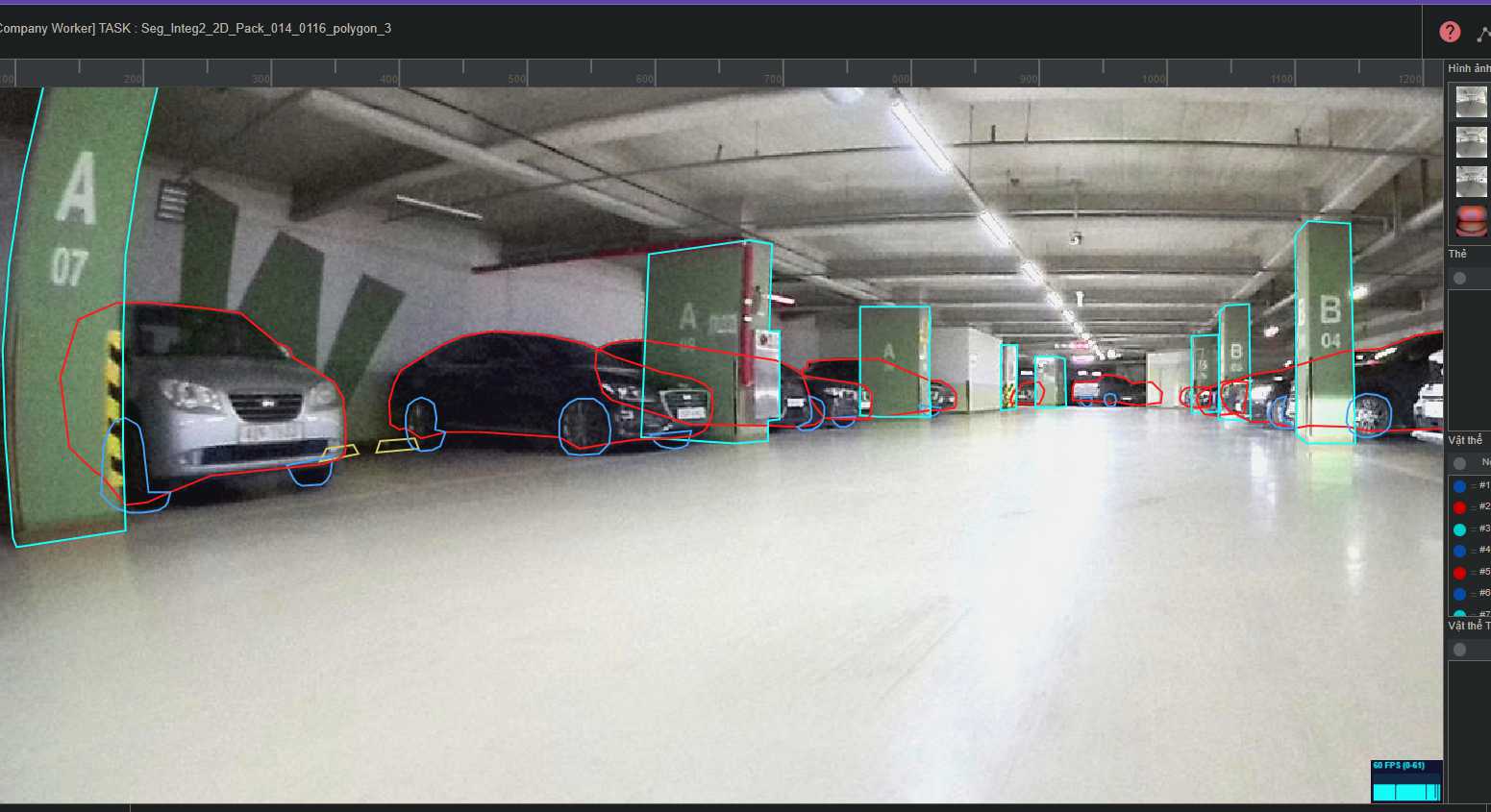The image size is (1491, 812).
Task: Click the blue color dot of object #1
Action: (x=1459, y=486)
